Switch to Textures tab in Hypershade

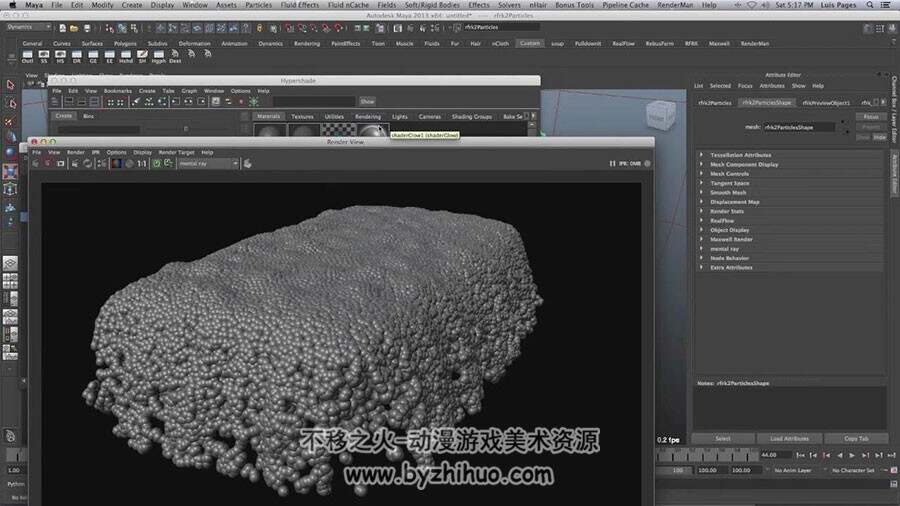pyautogui.click(x=302, y=116)
